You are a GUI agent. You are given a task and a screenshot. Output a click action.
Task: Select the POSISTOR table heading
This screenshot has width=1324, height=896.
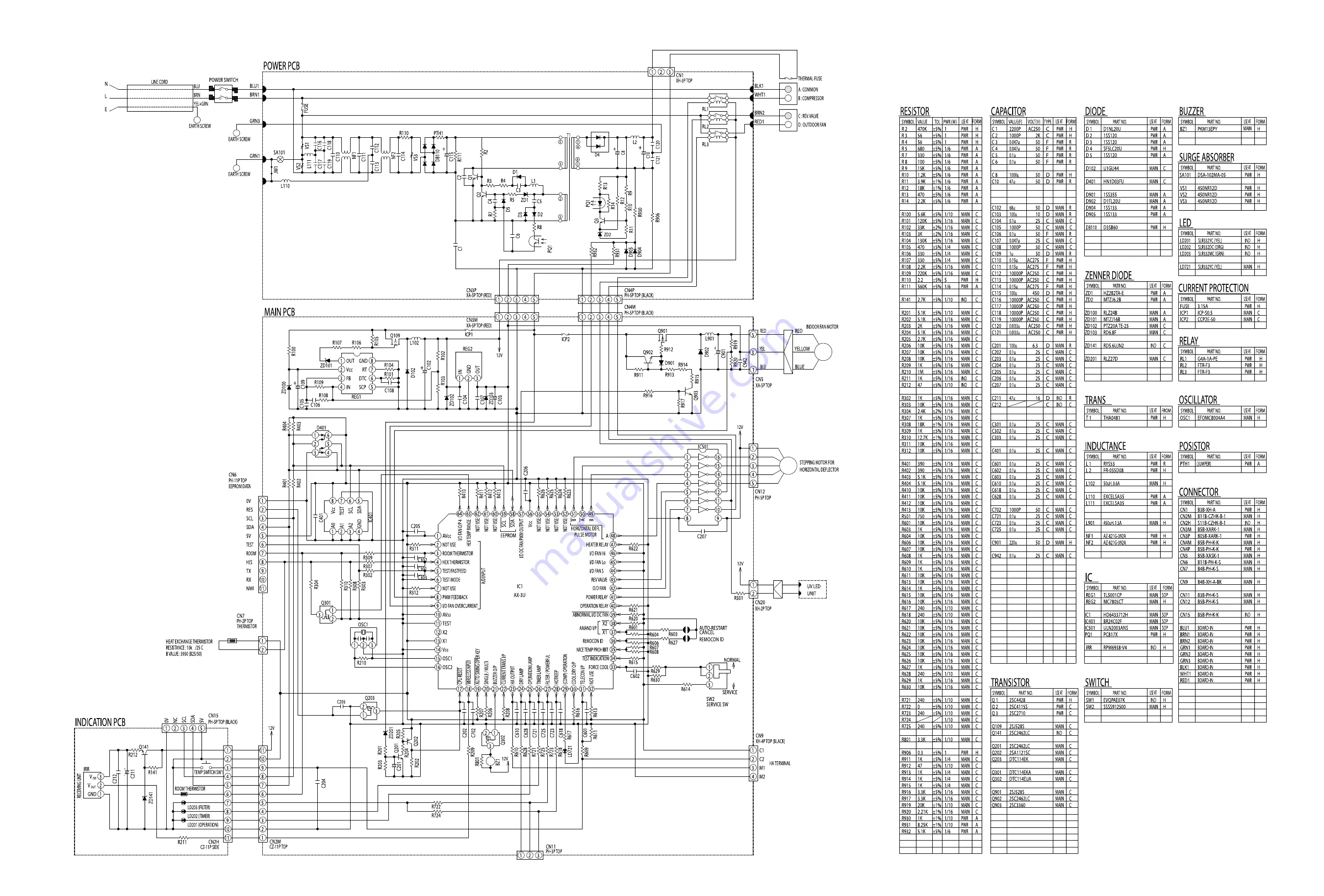coord(1194,447)
